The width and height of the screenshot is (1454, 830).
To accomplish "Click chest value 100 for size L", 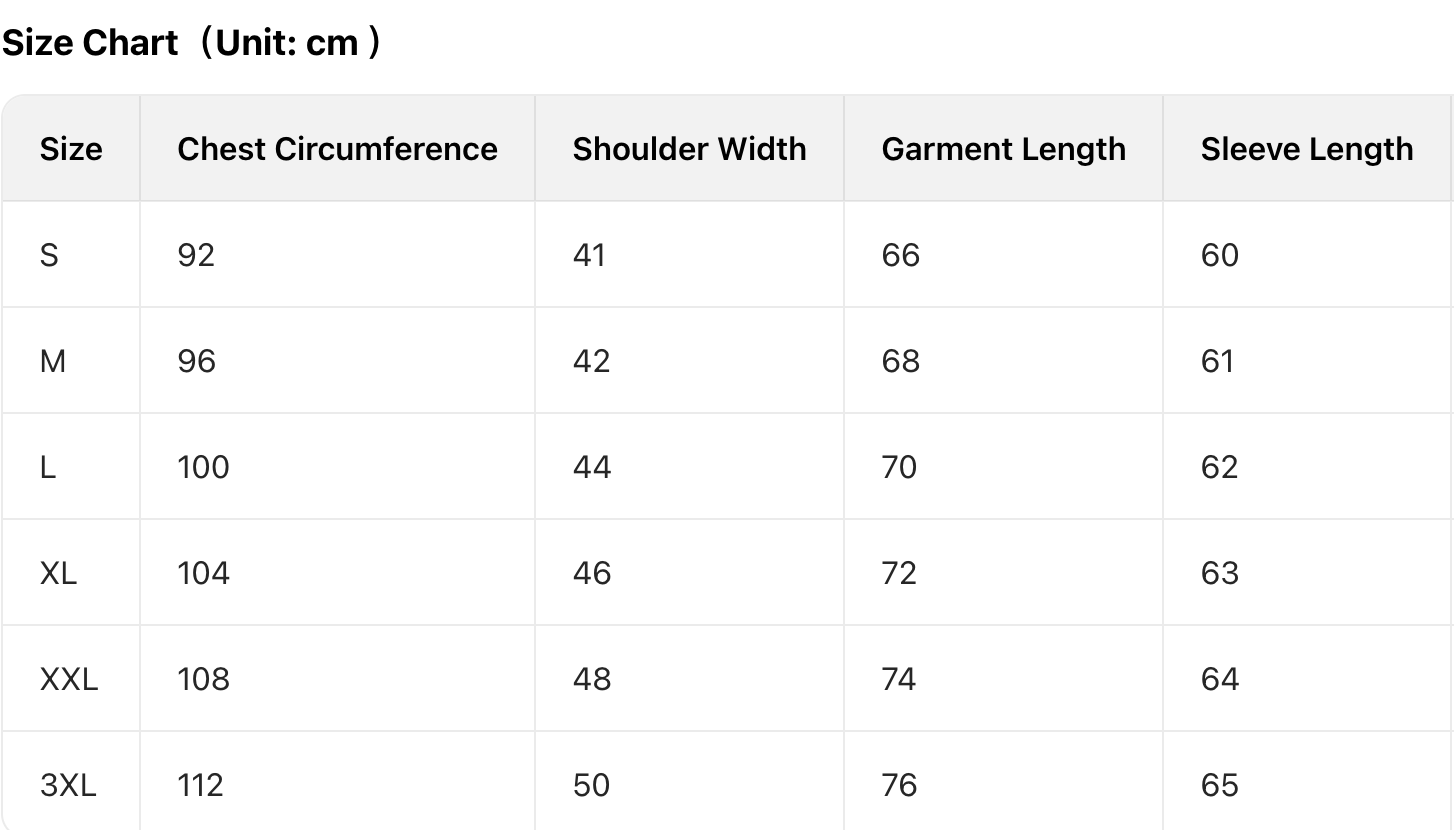I will (x=203, y=467).
